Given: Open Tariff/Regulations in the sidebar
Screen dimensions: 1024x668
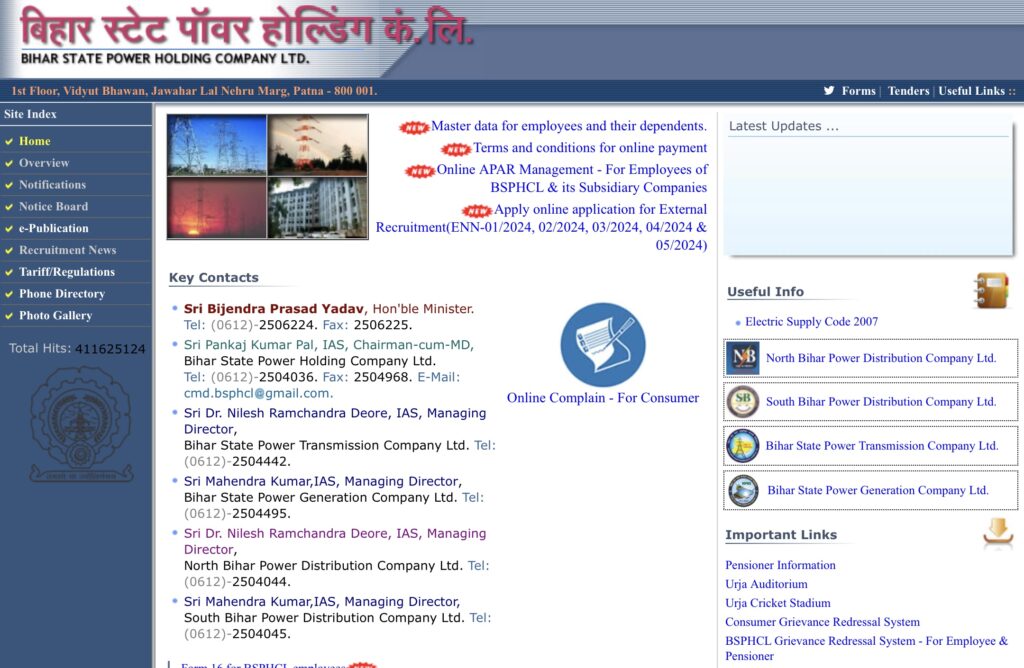Looking at the screenshot, I should coord(67,272).
